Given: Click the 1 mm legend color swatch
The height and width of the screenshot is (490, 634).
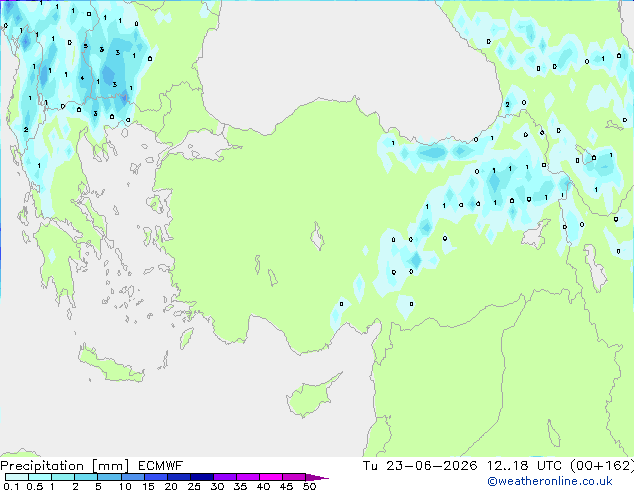Looking at the screenshot, I should tap(63, 477).
